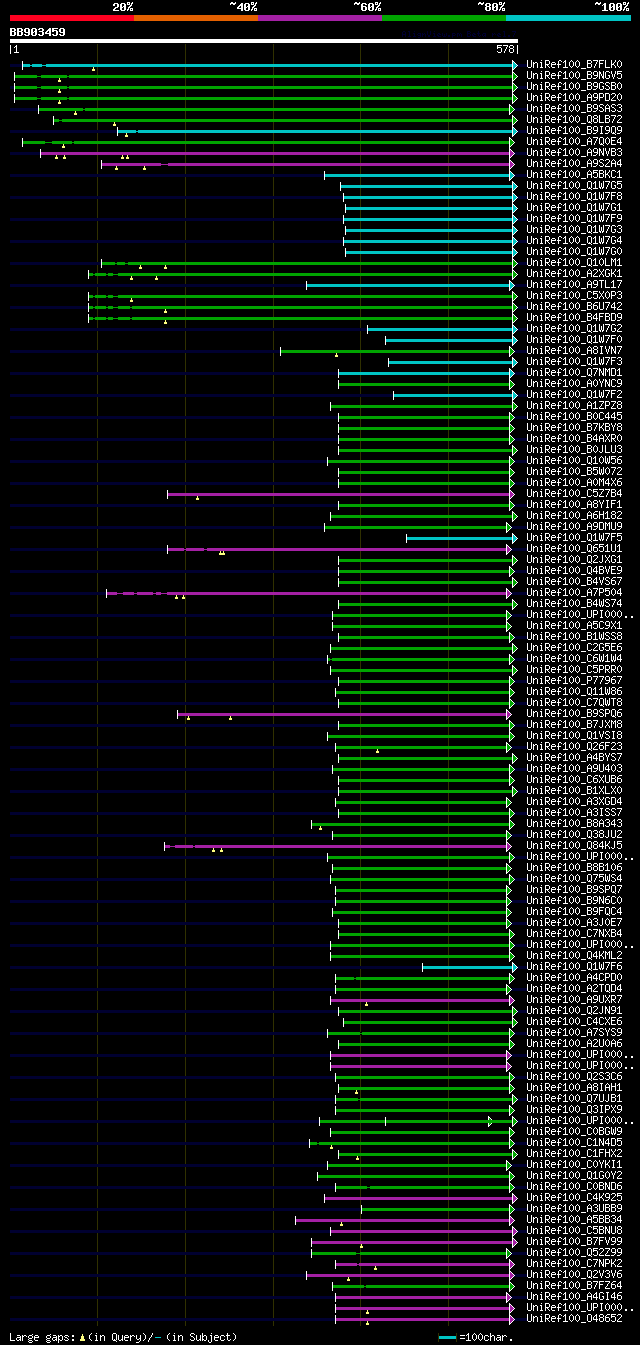Select the UniRef100_C5Z7B4 label
The width and height of the screenshot is (640, 1345).
(574, 494)
